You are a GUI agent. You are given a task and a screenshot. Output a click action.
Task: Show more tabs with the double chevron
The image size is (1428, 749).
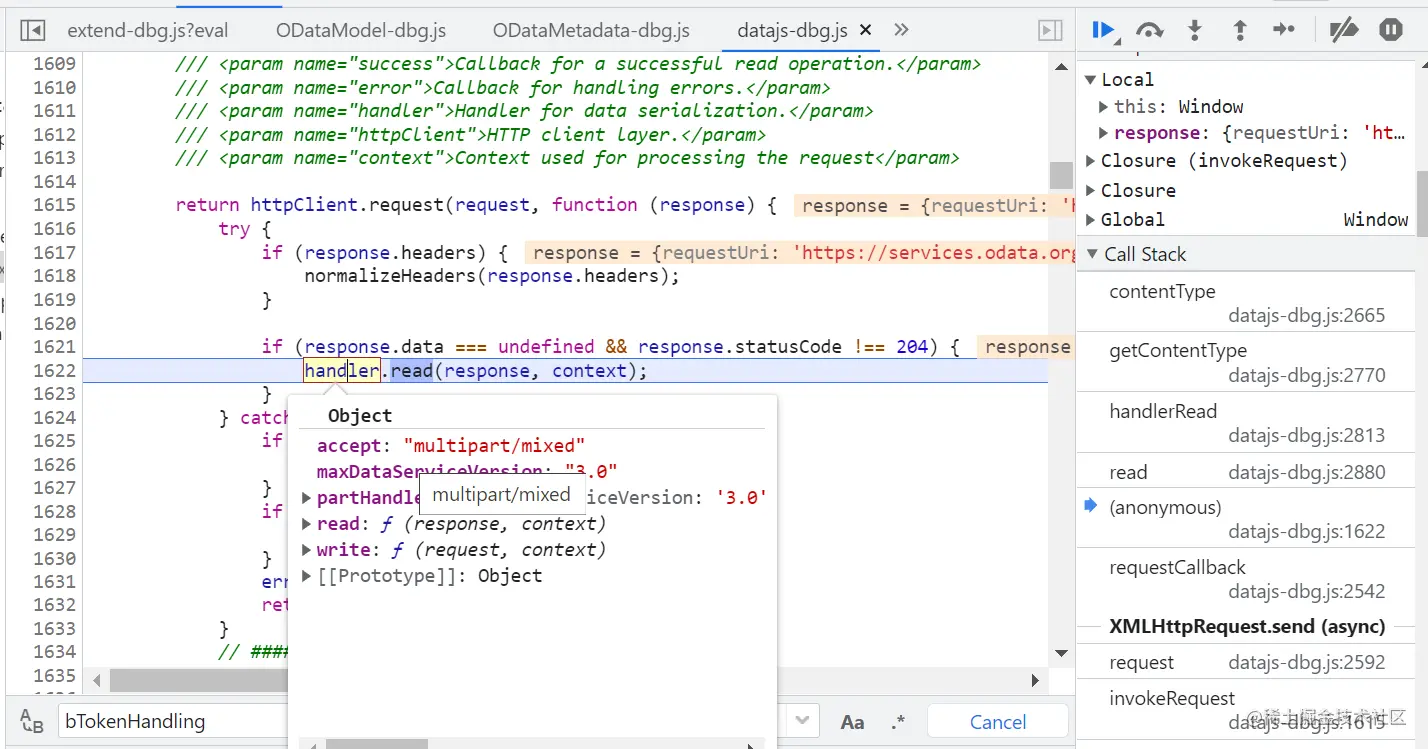(x=901, y=30)
